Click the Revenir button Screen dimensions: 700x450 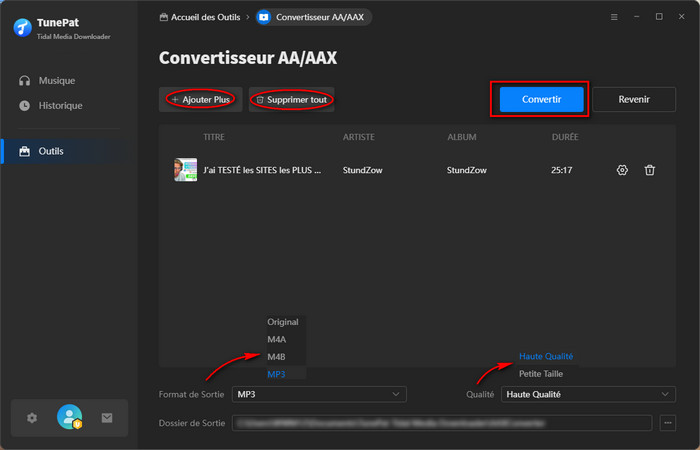pyautogui.click(x=634, y=99)
